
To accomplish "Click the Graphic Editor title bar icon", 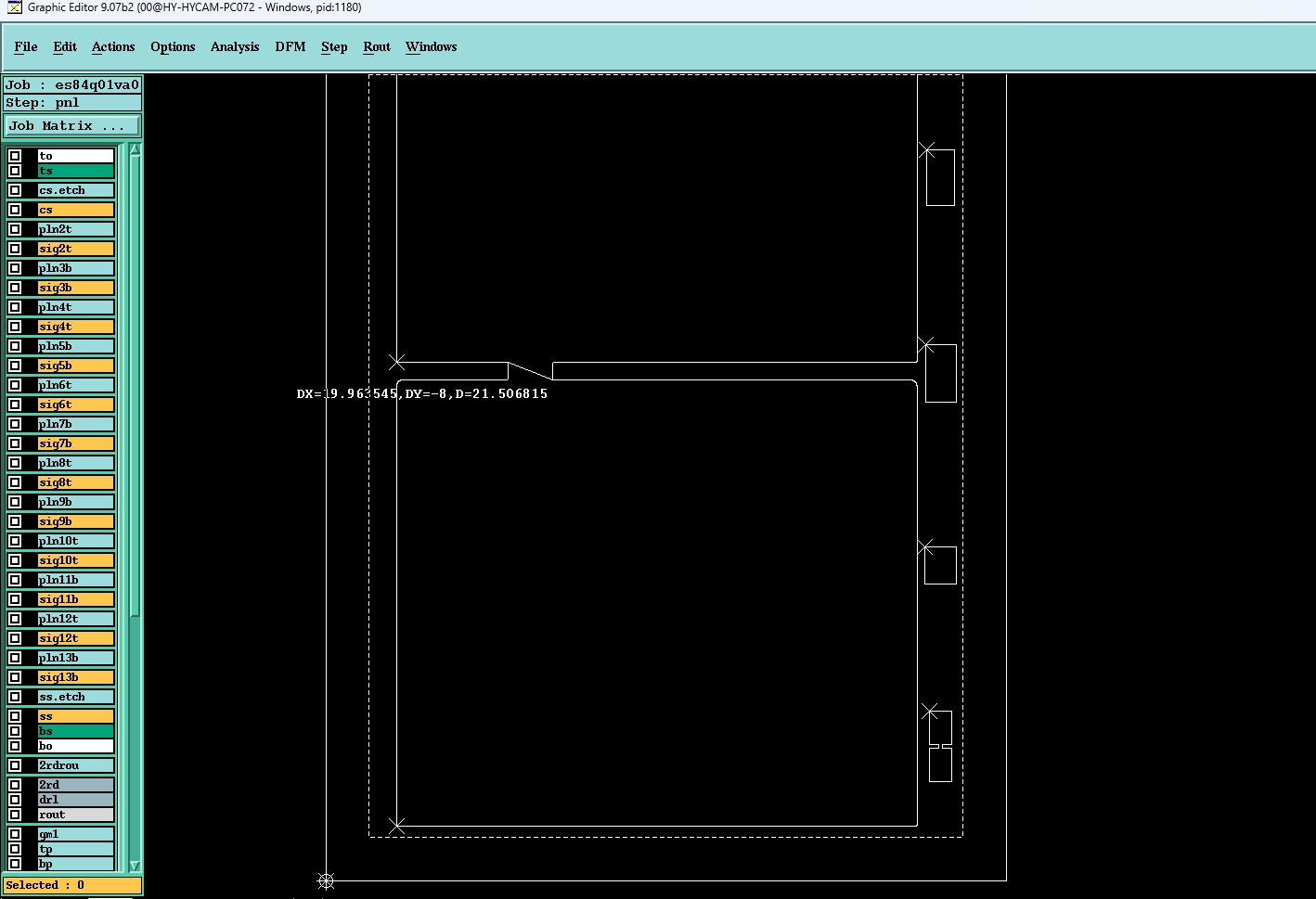I will tap(14, 7).
